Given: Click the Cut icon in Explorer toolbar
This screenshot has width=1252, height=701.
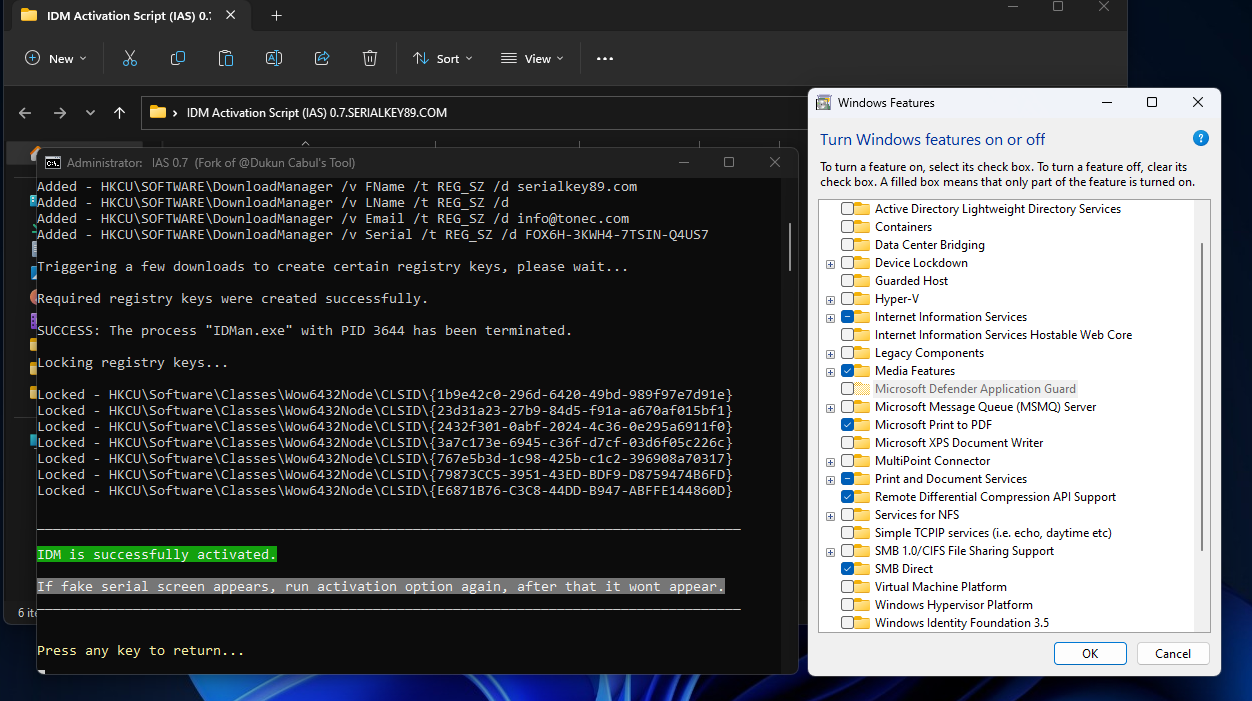Looking at the screenshot, I should [129, 58].
